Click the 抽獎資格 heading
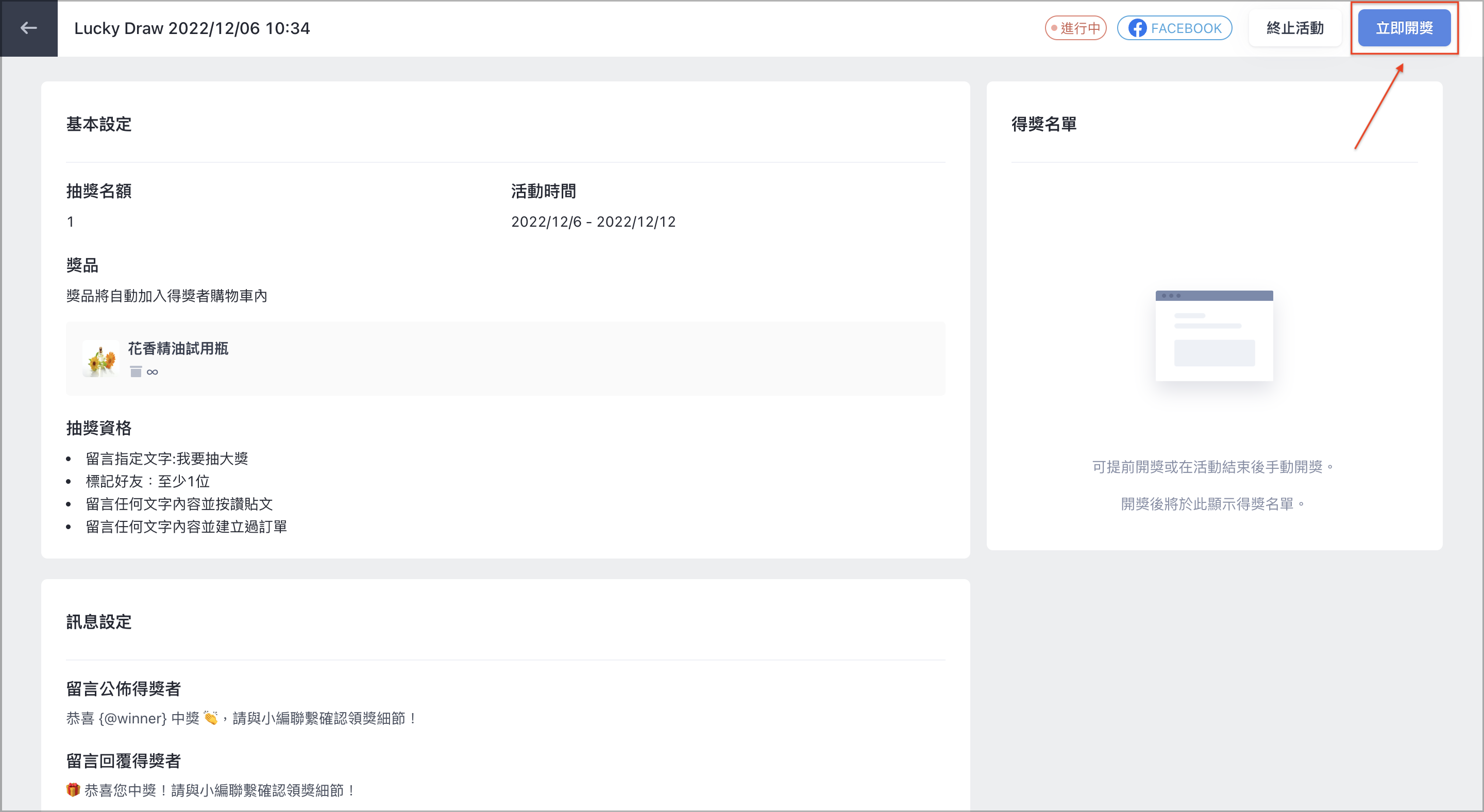Viewport: 1484px width, 812px height. [98, 428]
